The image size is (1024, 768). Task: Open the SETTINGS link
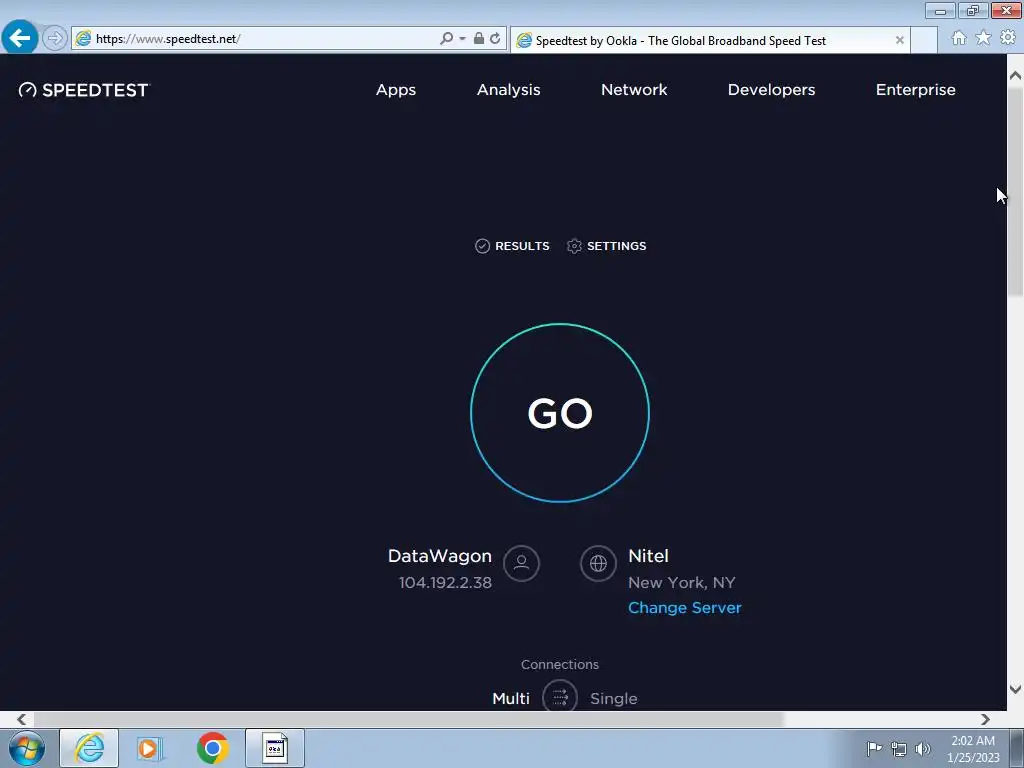click(x=607, y=246)
